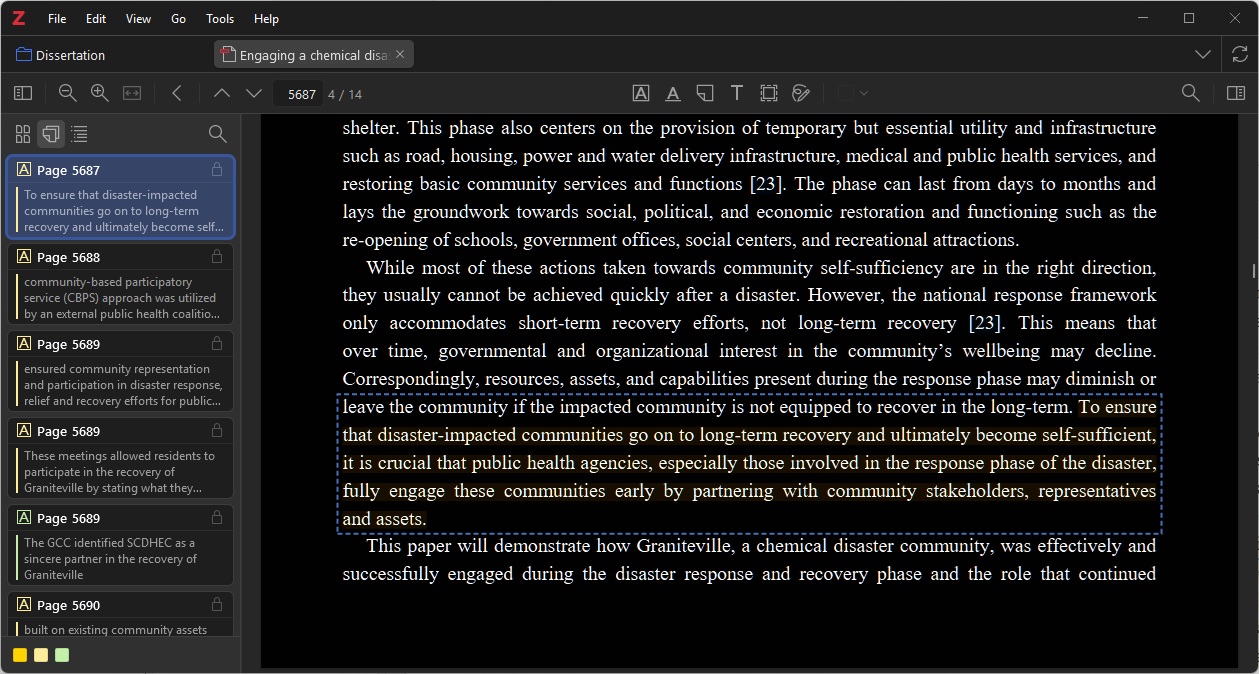Sync with Zotero server
The image size is (1259, 674).
(1240, 54)
